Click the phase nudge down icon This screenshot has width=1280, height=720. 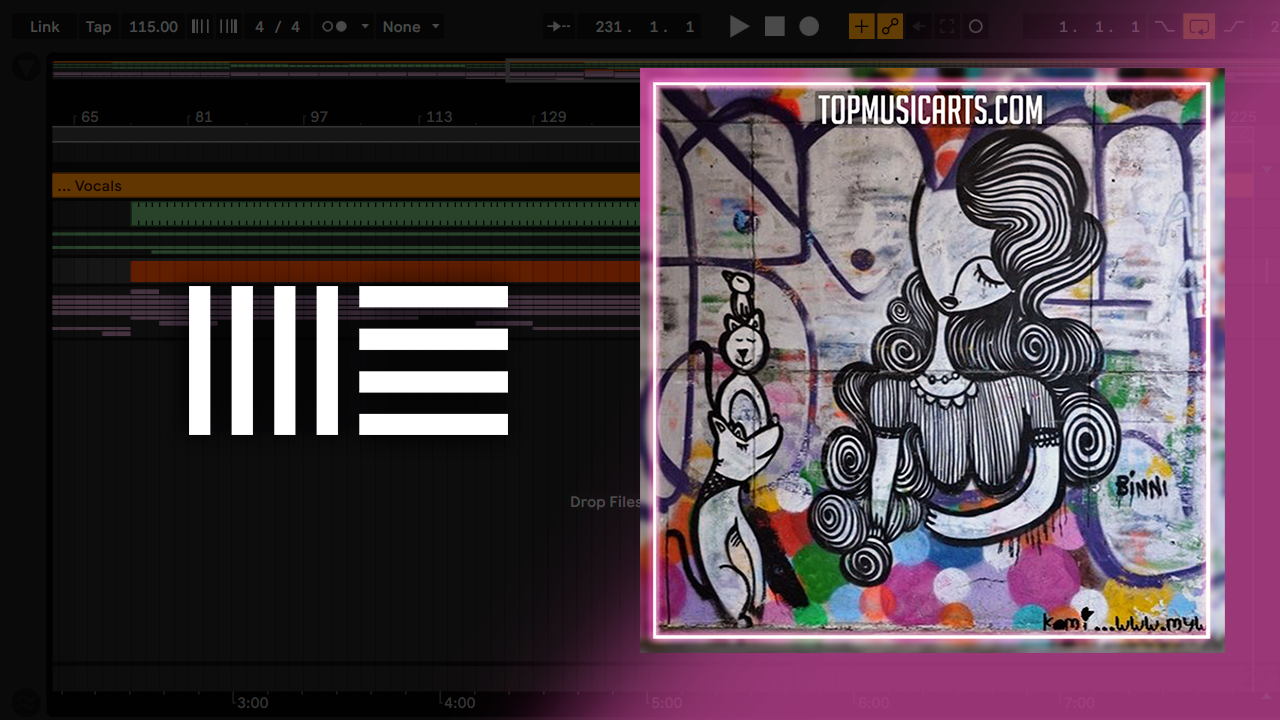click(200, 27)
